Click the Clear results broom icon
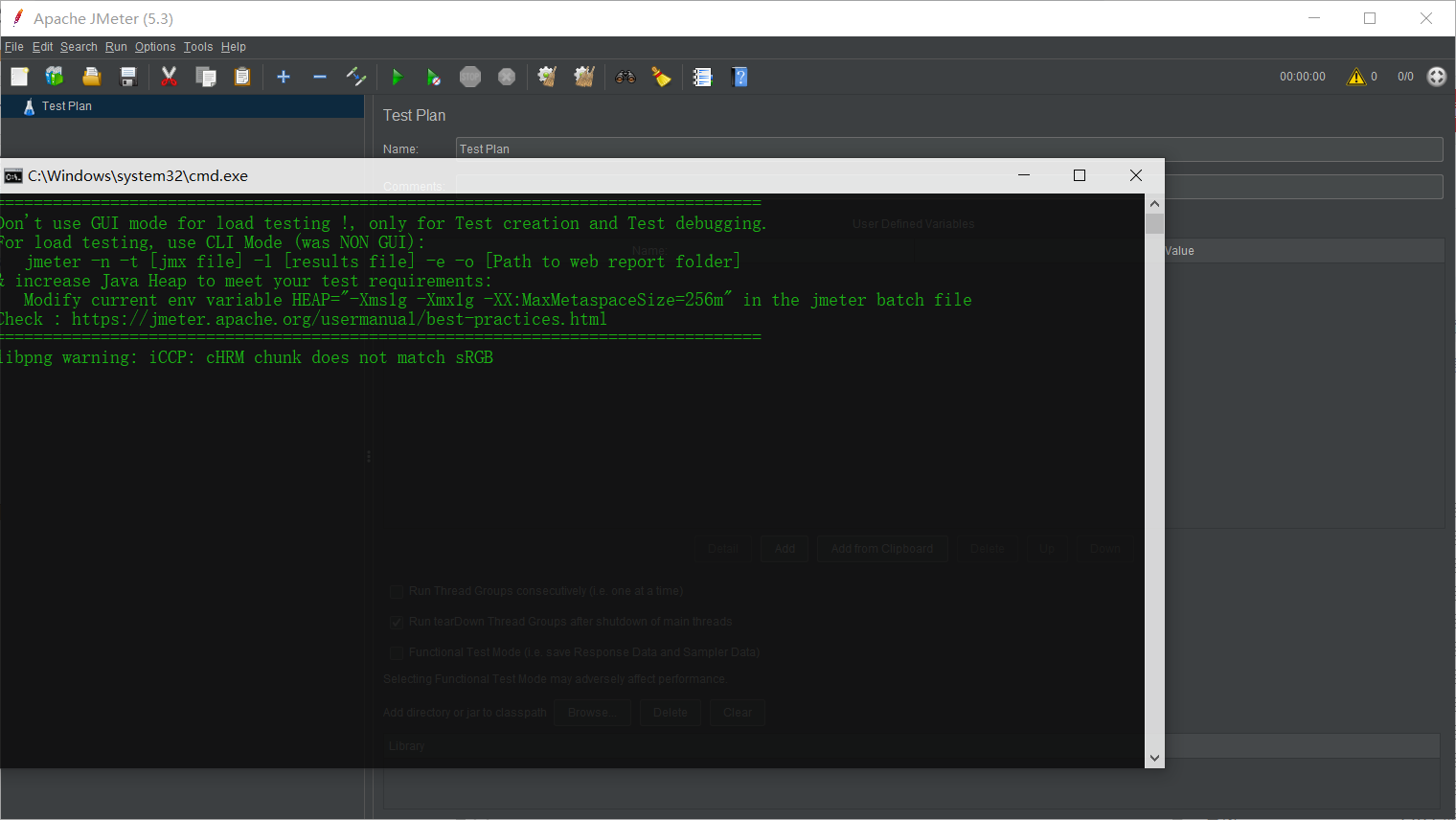 click(547, 77)
